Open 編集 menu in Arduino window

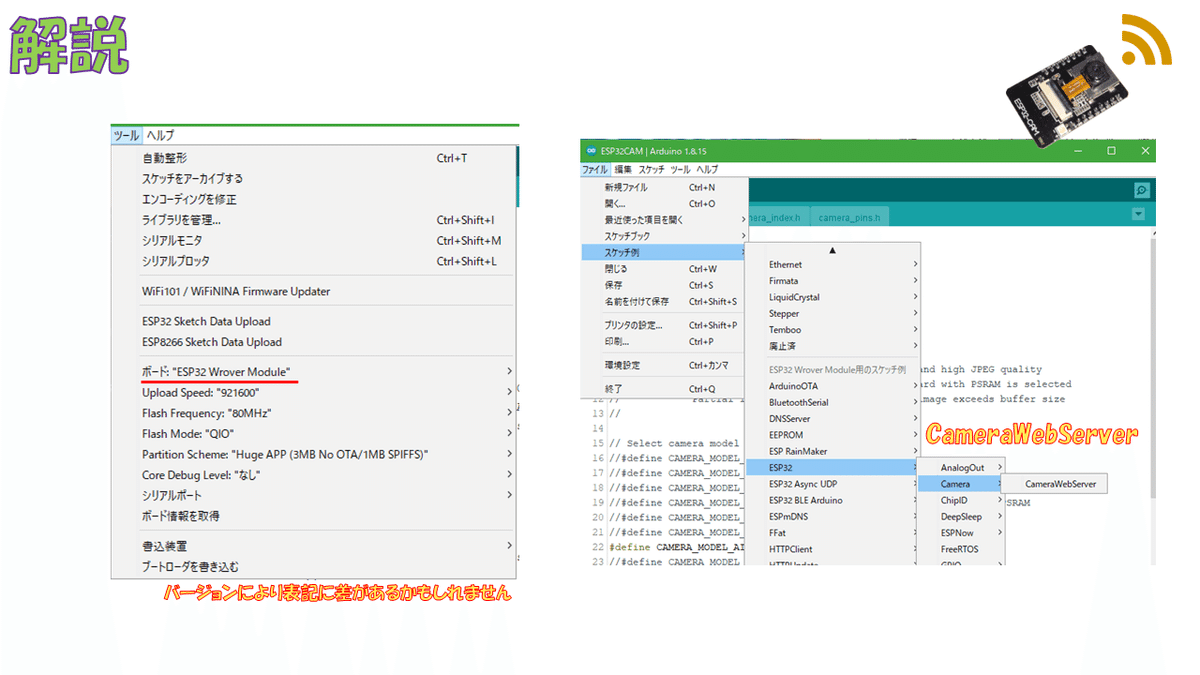pyautogui.click(x=623, y=170)
